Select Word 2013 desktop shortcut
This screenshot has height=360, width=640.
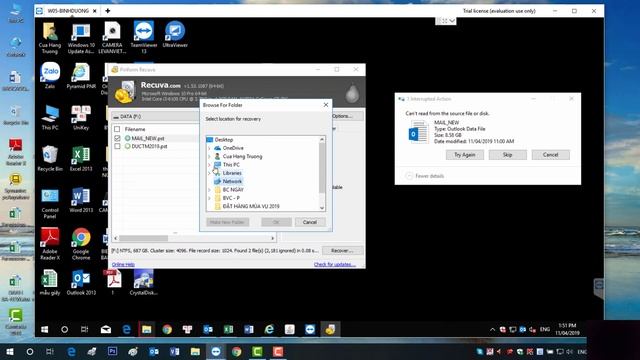81,200
